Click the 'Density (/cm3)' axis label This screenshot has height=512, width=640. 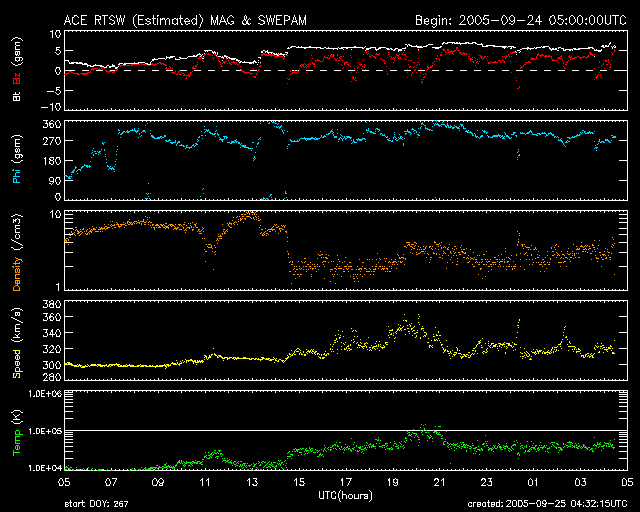[x=17, y=252]
